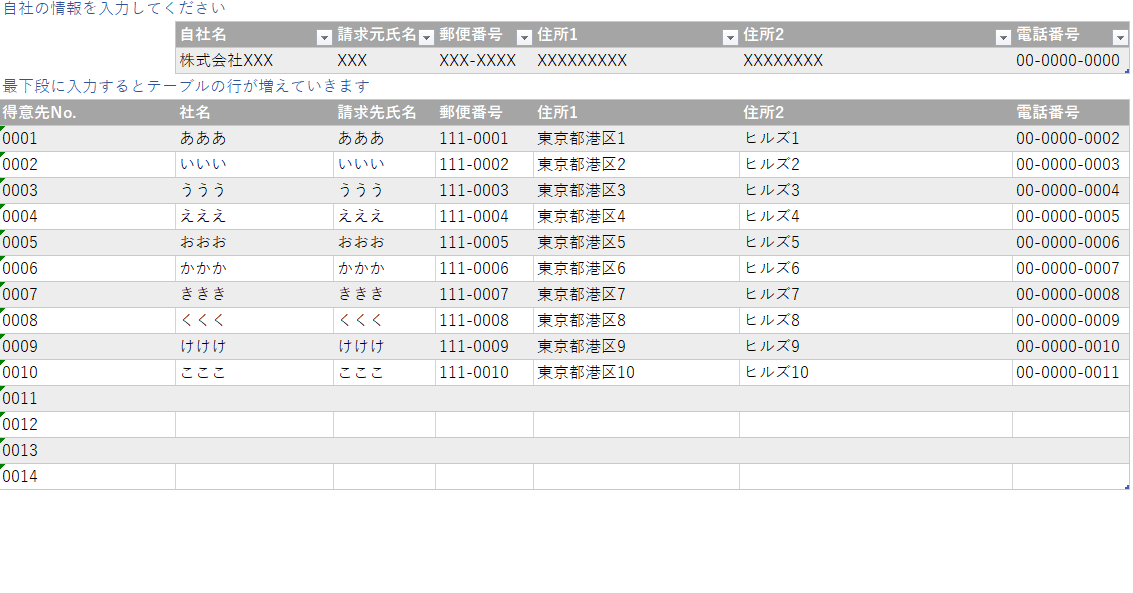The height and width of the screenshot is (593, 1133).
Task: Click the empty 電話番号 cell in row 0012
Action: (x=1070, y=424)
